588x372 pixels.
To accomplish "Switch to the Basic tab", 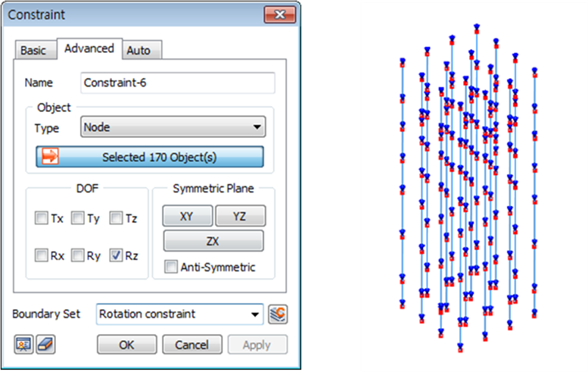I will tap(33, 50).
